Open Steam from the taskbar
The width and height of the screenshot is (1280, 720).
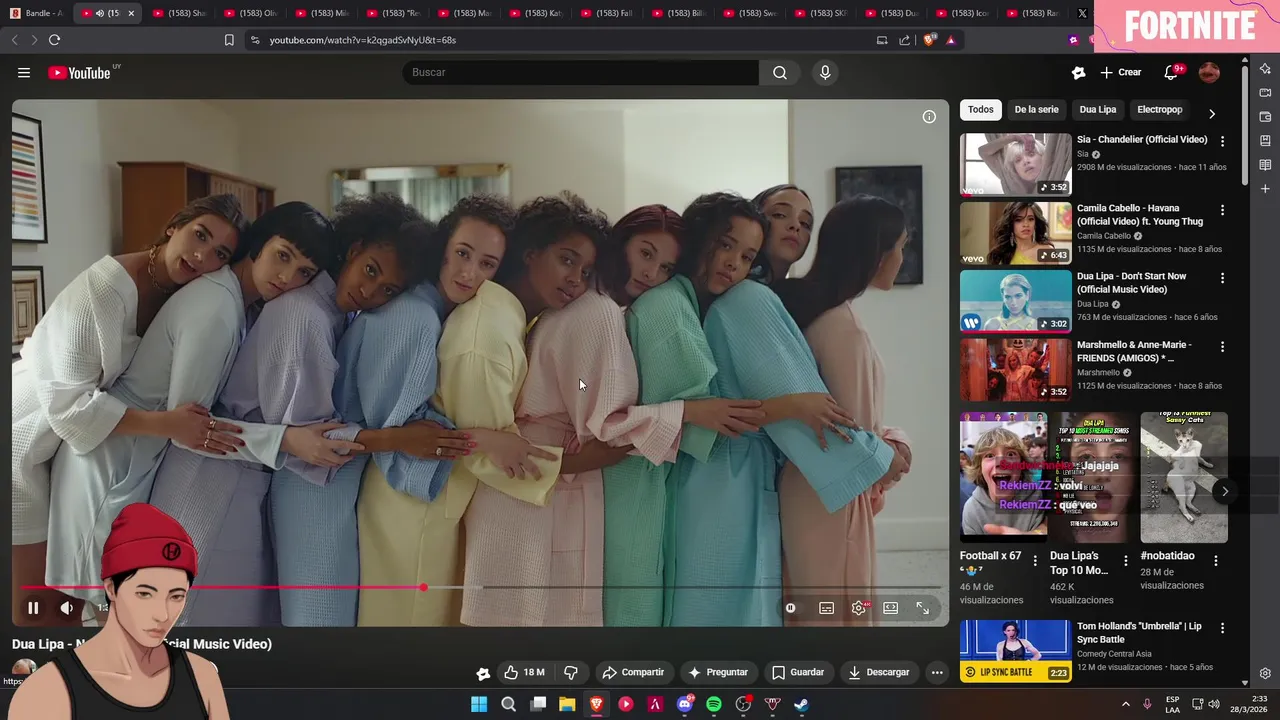tap(802, 704)
